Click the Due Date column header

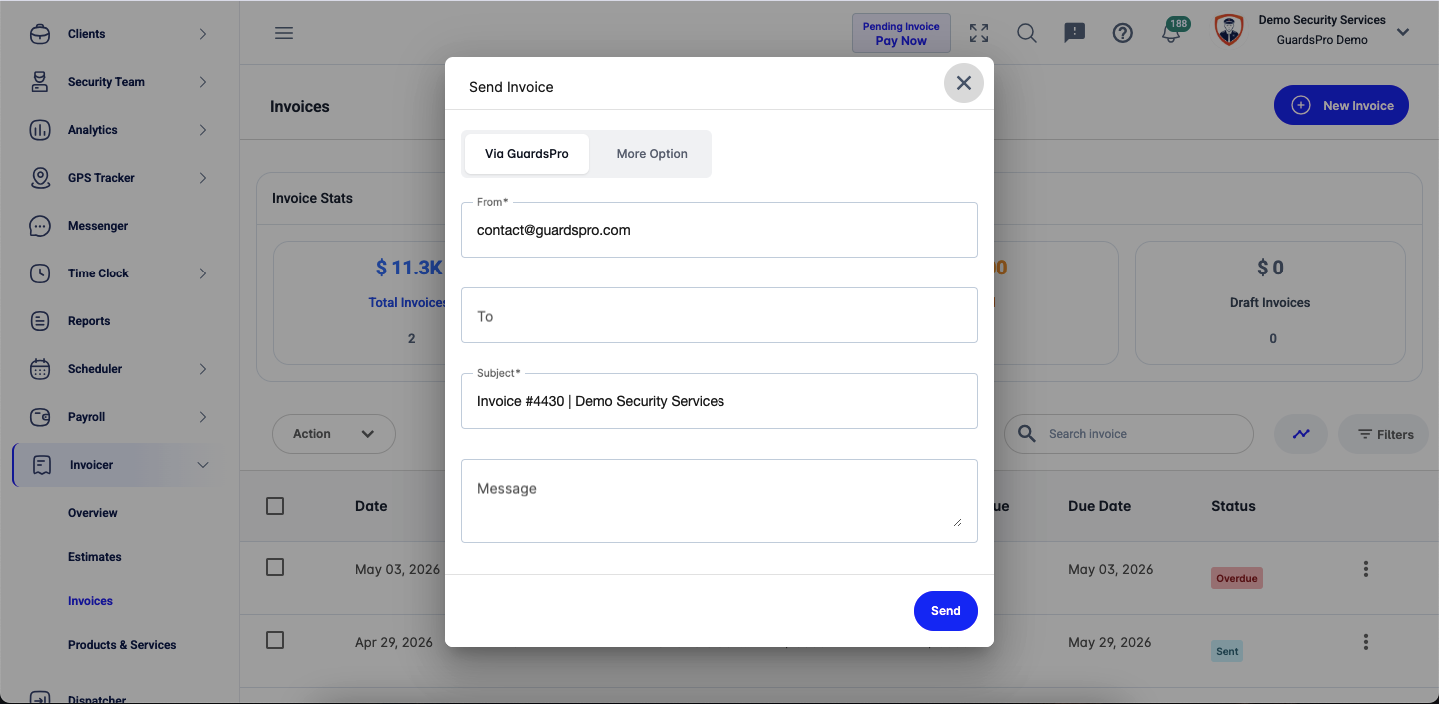tap(1099, 506)
